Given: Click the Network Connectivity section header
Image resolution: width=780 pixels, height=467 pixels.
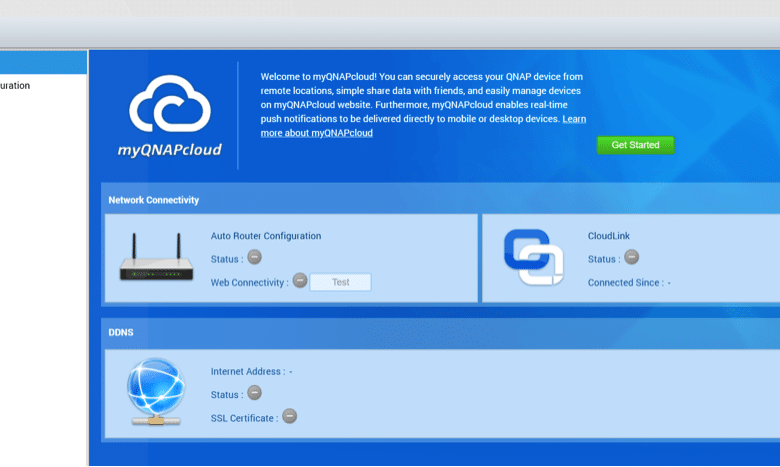Looking at the screenshot, I should coord(154,200).
